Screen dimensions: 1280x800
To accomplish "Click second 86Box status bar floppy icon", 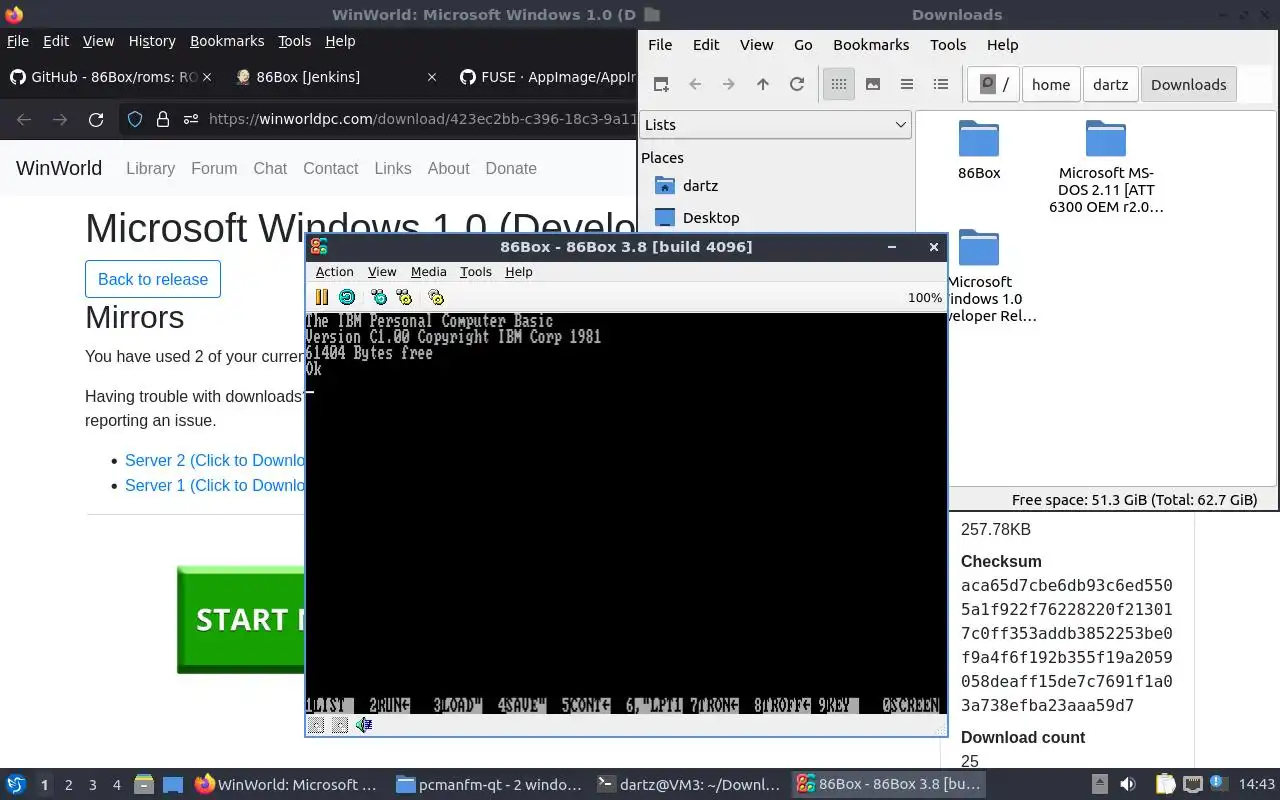I will [x=340, y=725].
